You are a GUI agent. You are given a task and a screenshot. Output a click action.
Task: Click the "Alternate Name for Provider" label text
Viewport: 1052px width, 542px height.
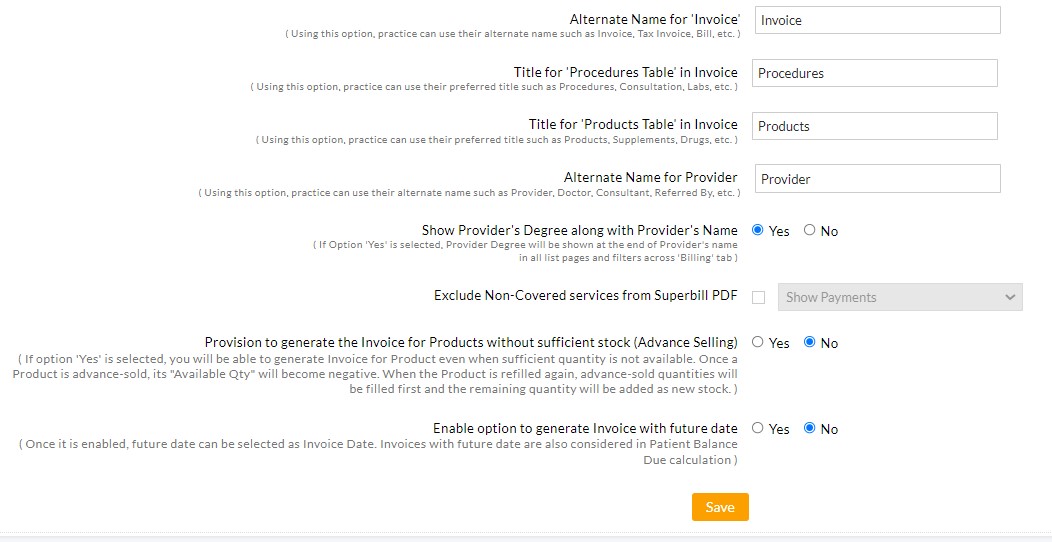point(650,177)
